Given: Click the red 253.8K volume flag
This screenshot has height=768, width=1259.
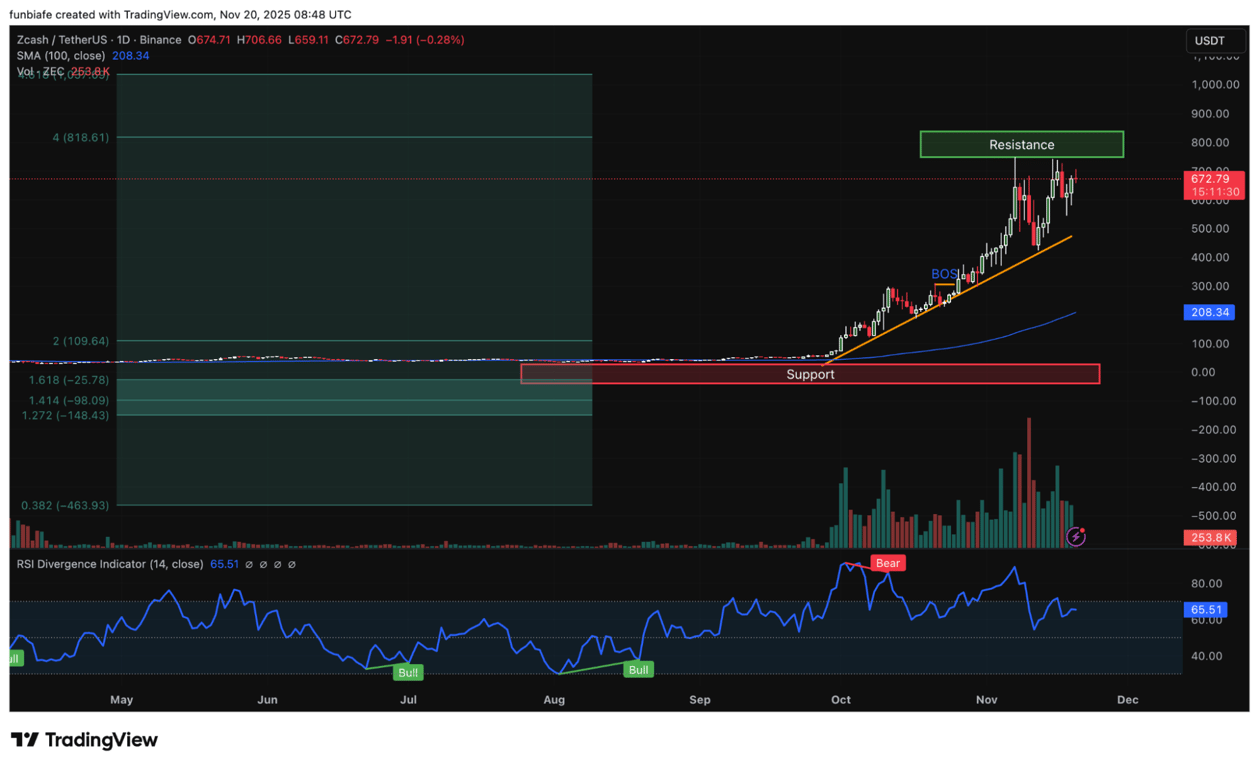Looking at the screenshot, I should coord(1210,537).
